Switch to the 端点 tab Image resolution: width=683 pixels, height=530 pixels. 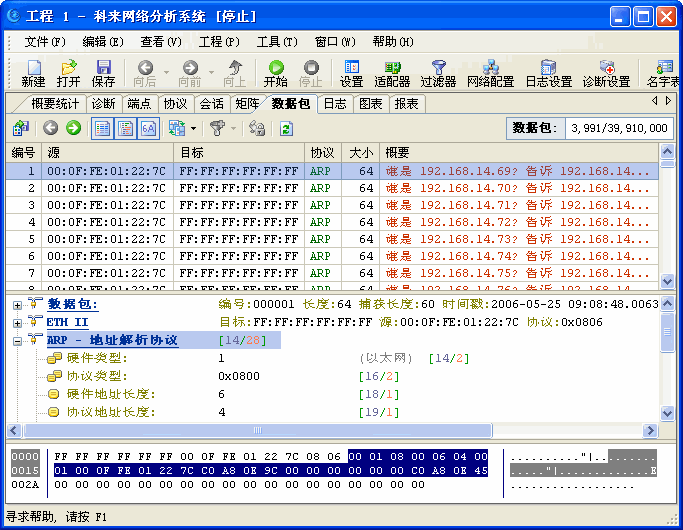coord(139,104)
